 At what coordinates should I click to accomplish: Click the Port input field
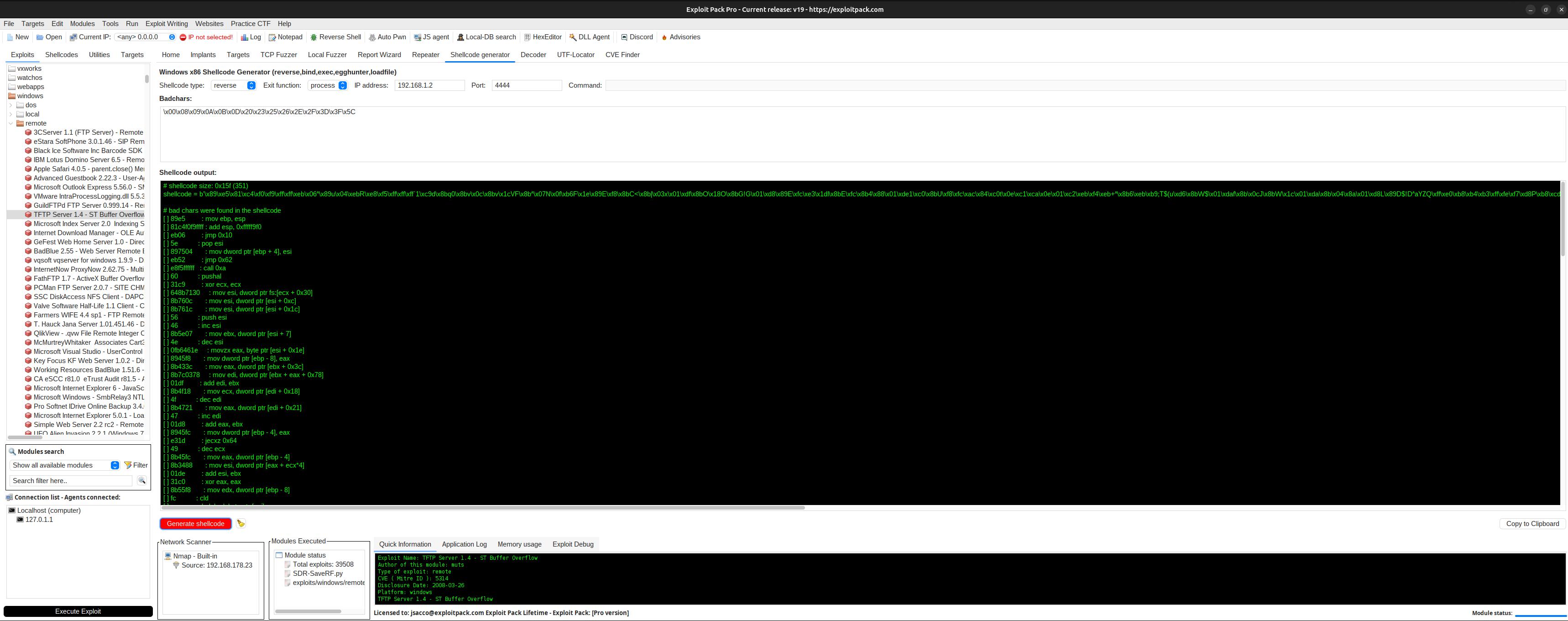tap(527, 86)
